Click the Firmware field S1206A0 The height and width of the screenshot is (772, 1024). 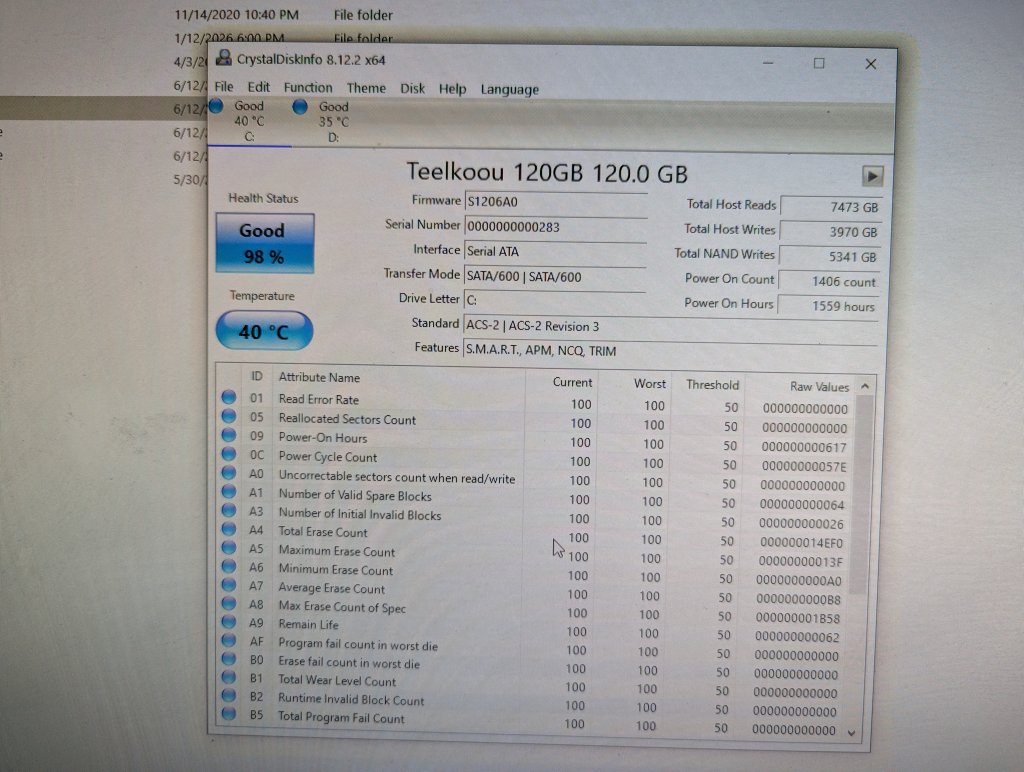(555, 202)
